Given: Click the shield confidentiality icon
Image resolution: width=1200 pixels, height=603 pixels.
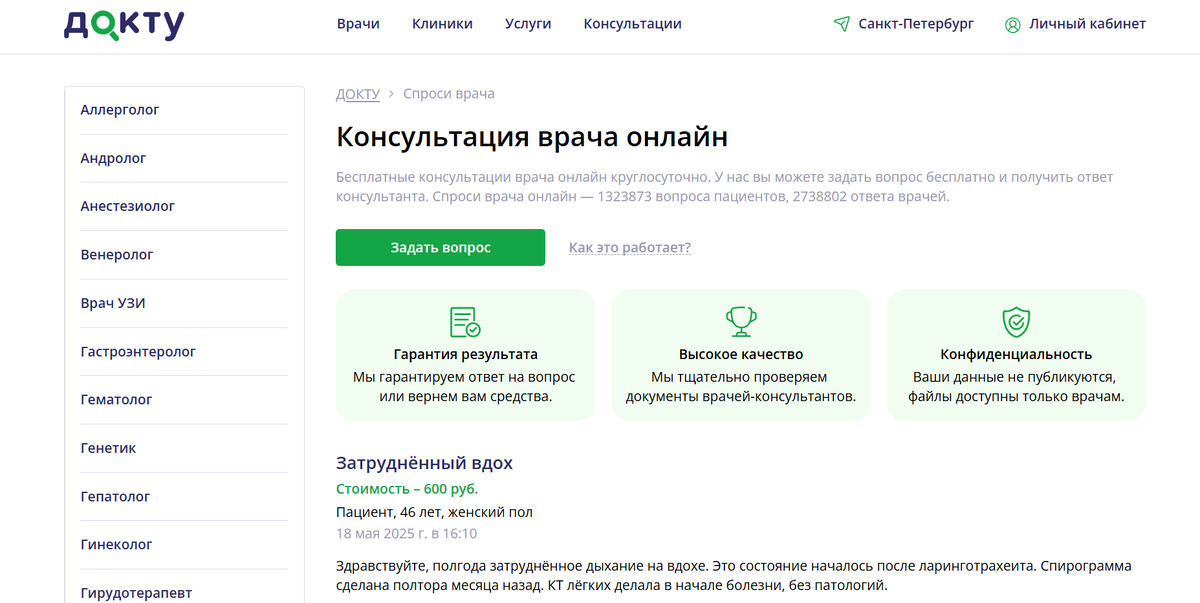Looking at the screenshot, I should coord(1016,322).
